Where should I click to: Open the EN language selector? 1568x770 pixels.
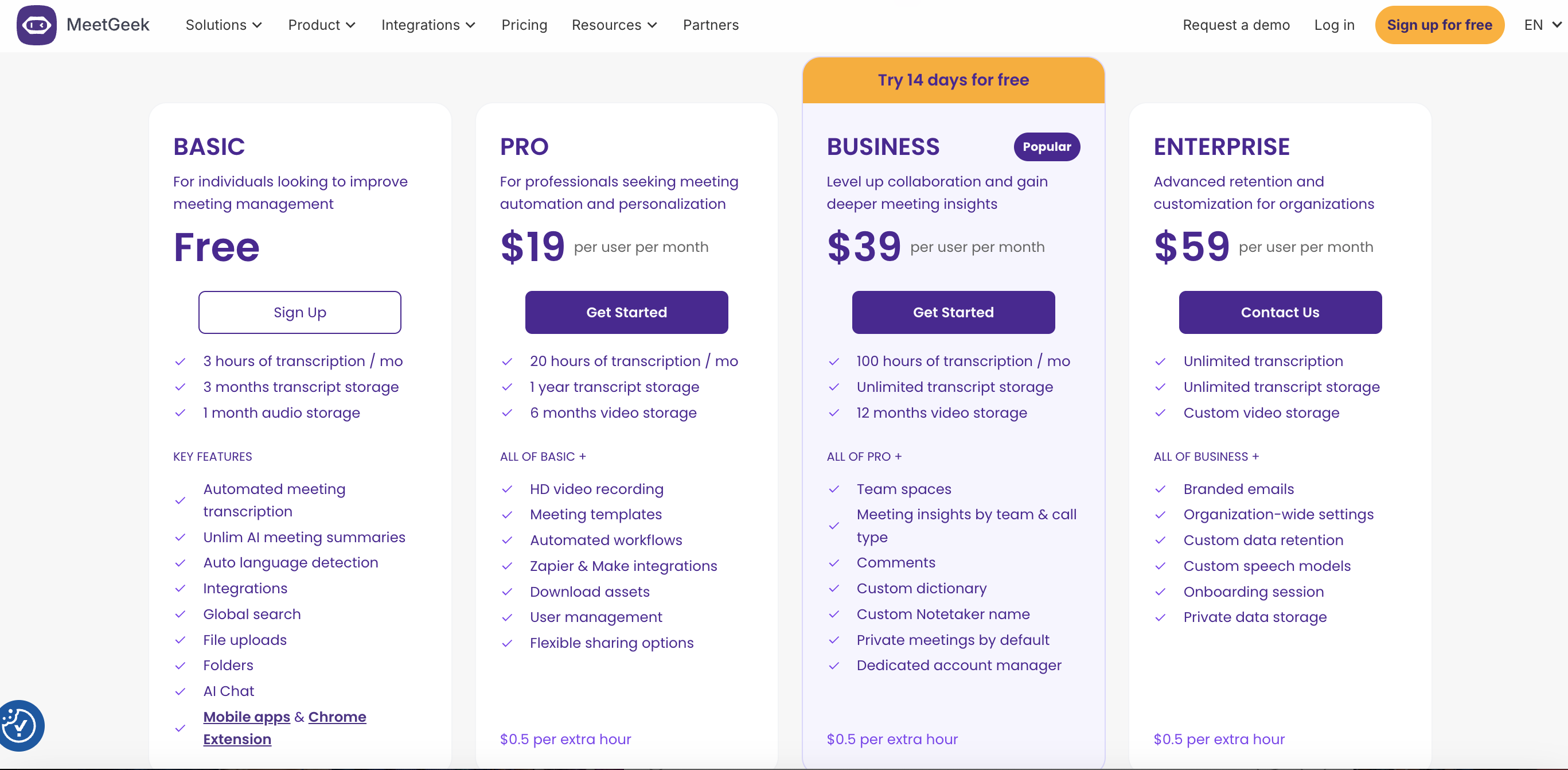1542,25
